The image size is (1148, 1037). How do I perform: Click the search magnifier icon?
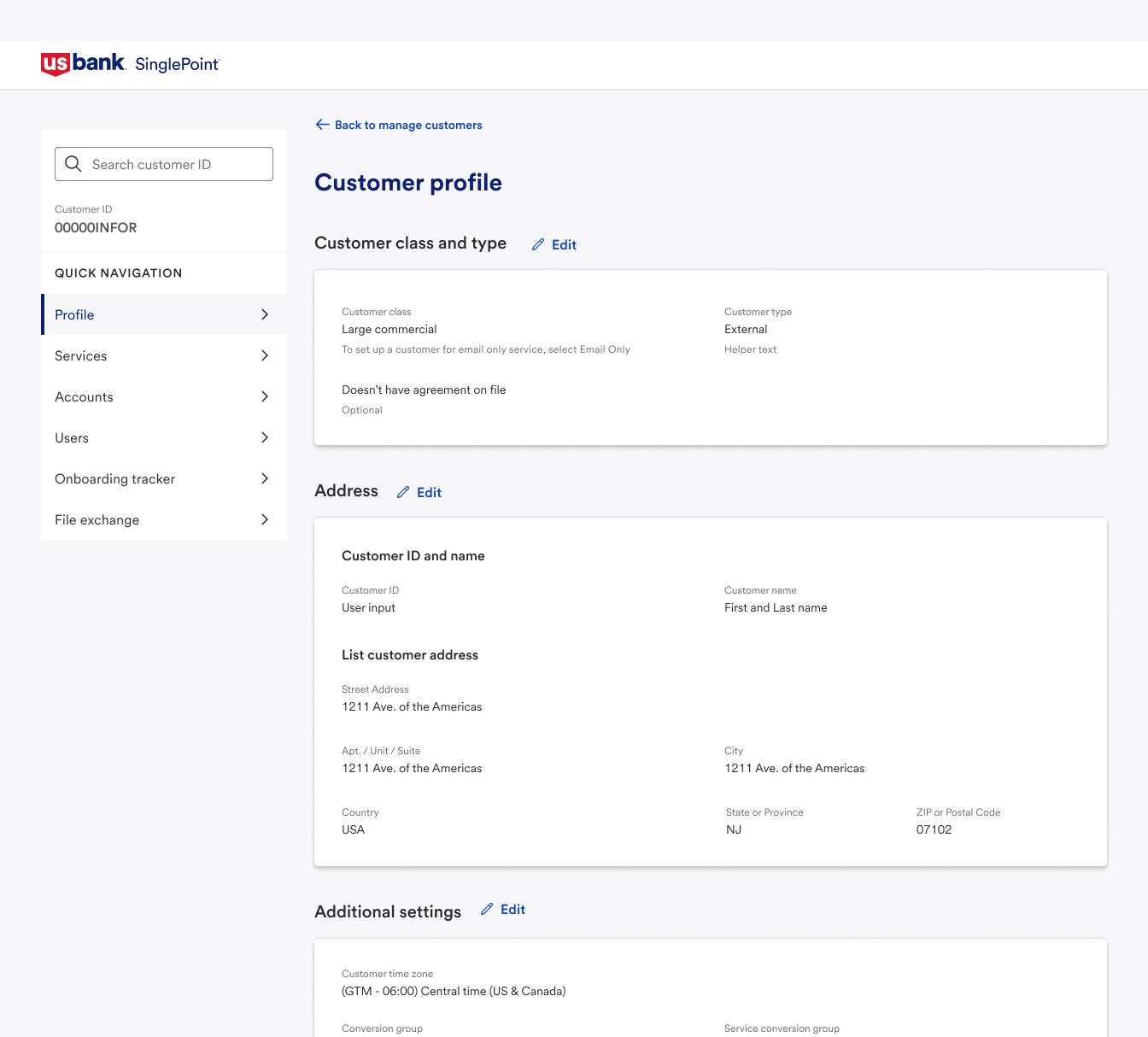pos(73,164)
